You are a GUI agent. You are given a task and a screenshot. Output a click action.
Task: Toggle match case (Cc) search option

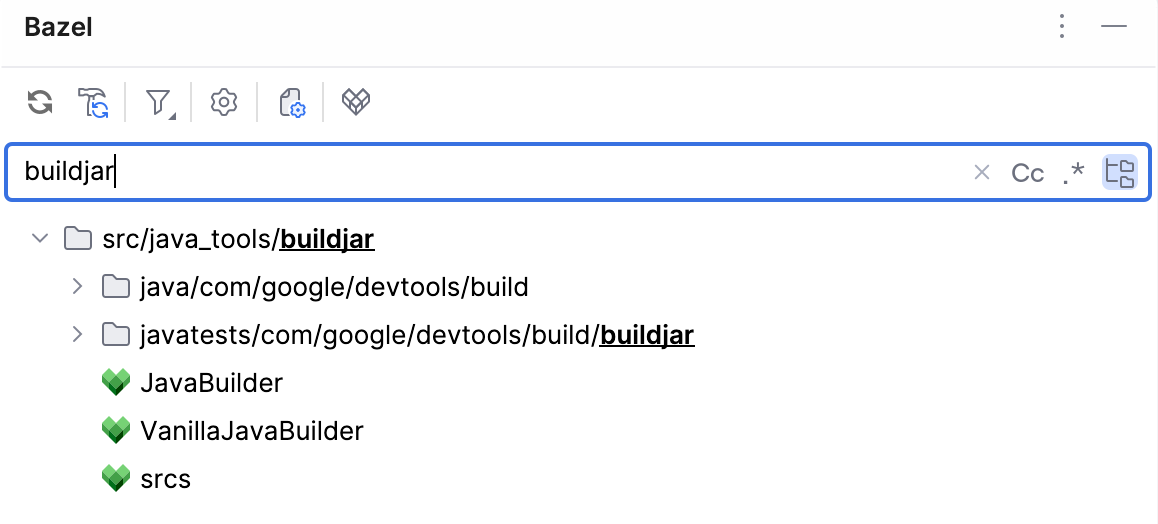(1027, 173)
